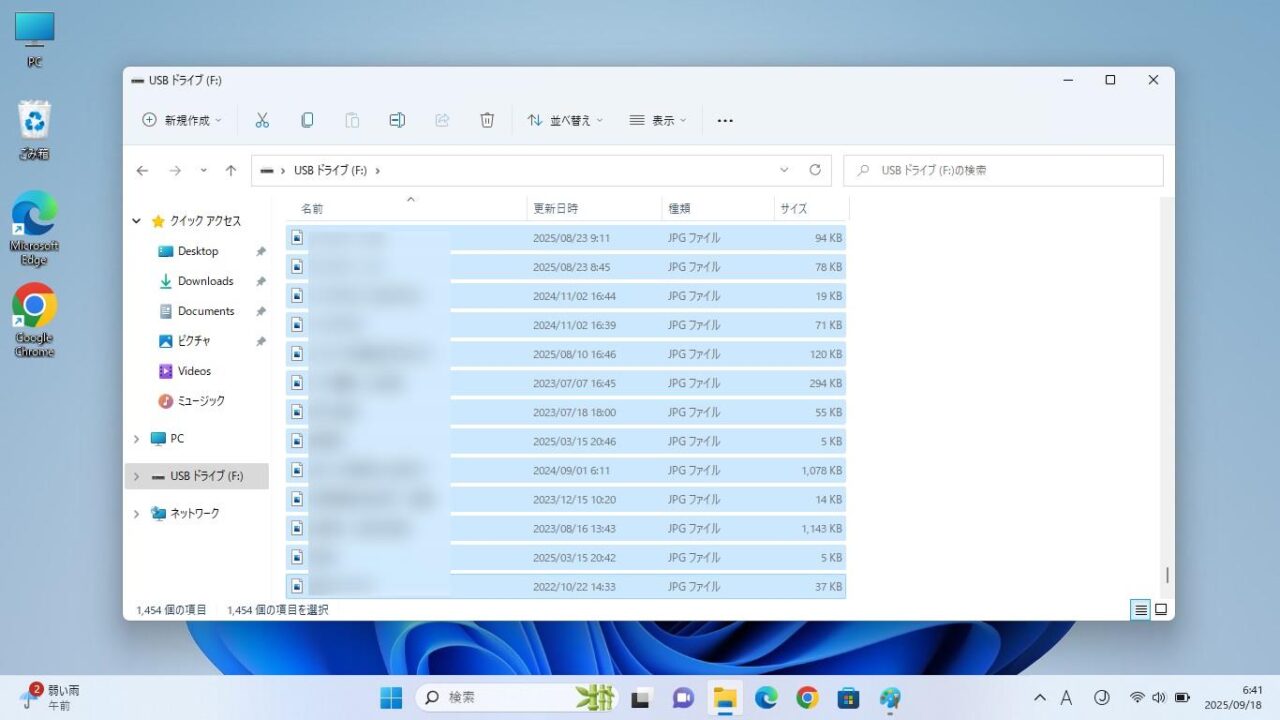Sort by サイズ column header
Screen dimensions: 1280x720
(x=794, y=208)
